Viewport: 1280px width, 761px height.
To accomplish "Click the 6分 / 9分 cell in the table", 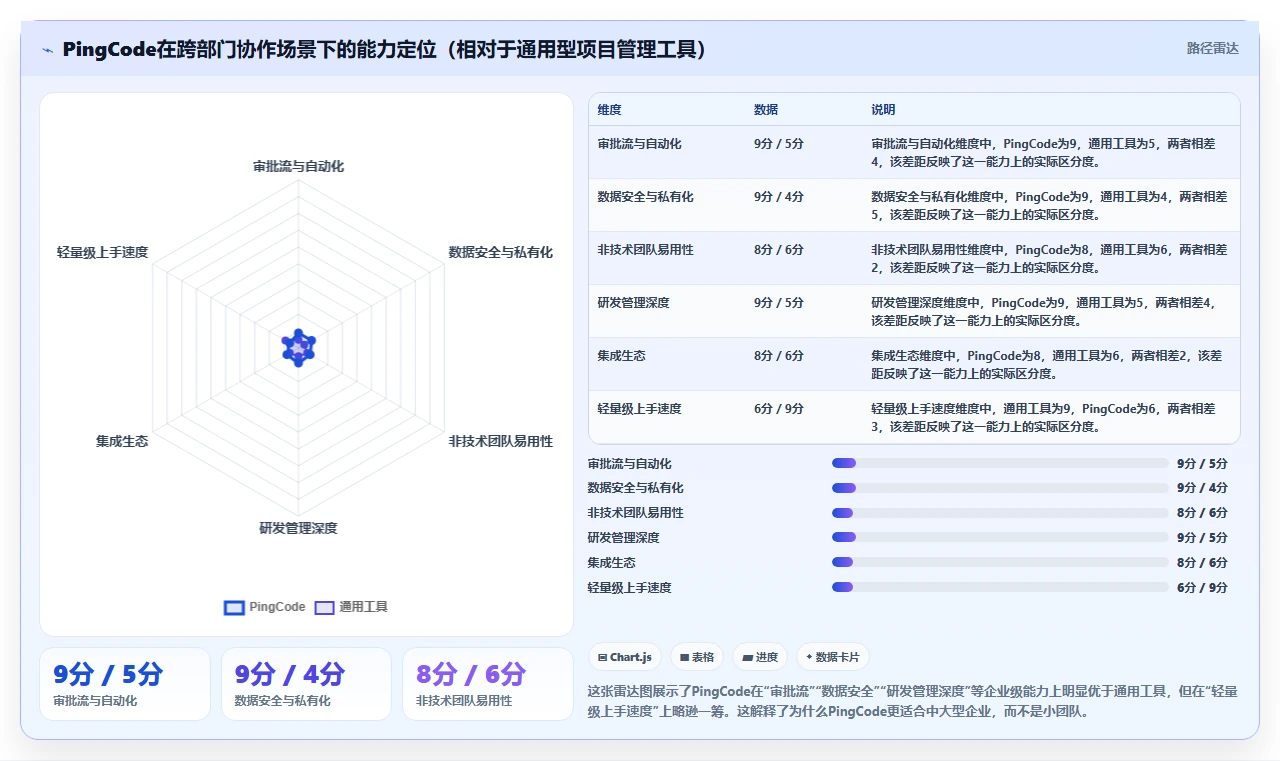I will [x=779, y=409].
